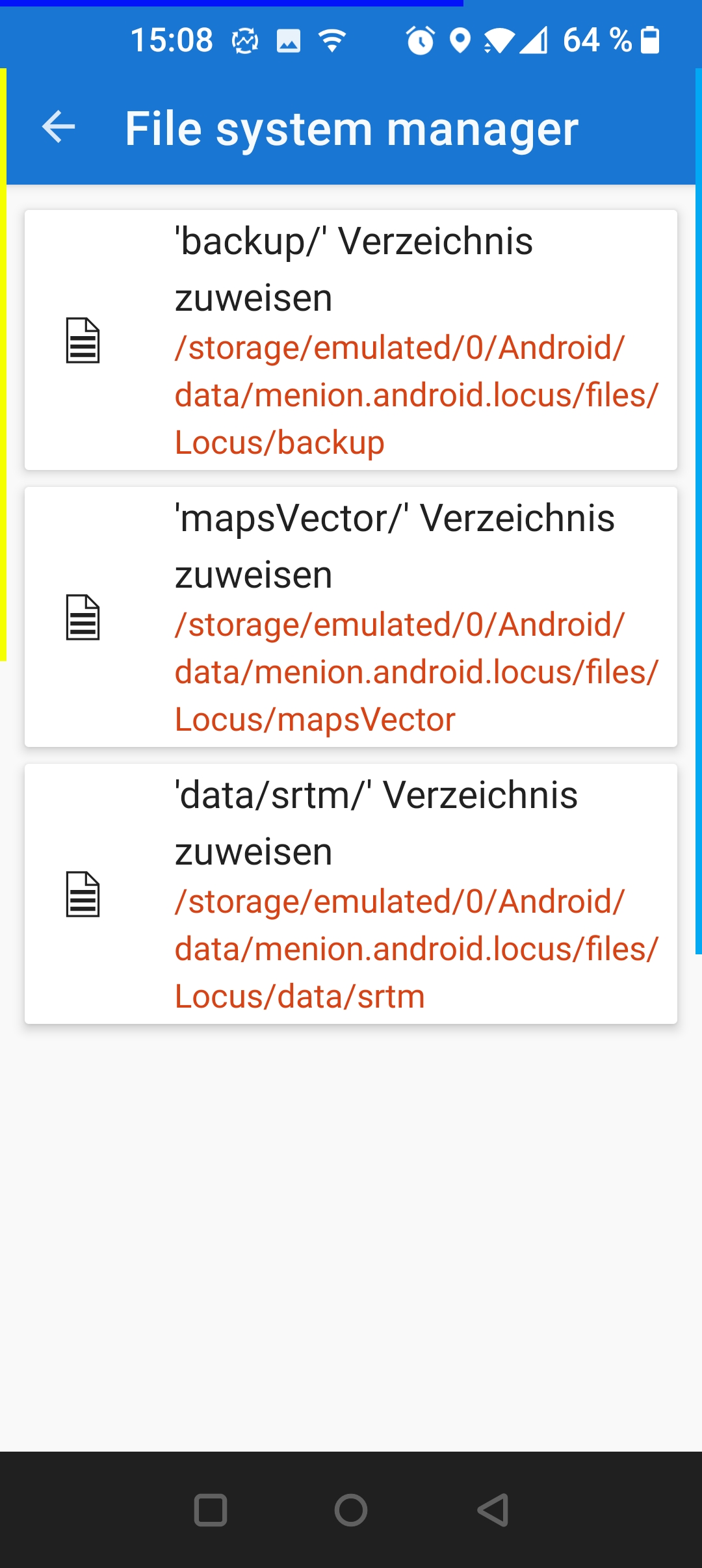Tap the picture notification icon in status bar
The width and height of the screenshot is (702, 1568).
[289, 41]
